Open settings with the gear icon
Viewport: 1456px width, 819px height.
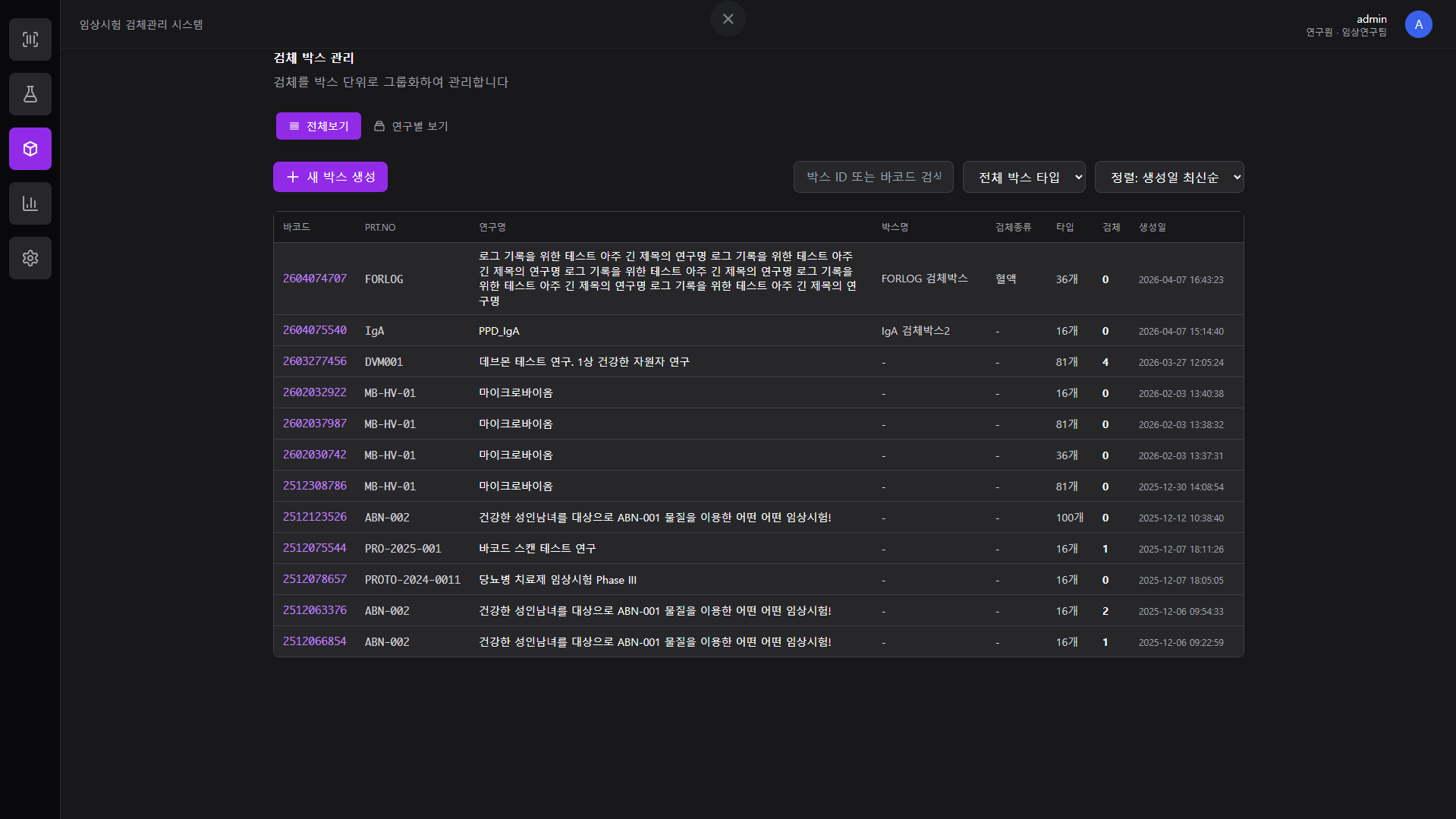coord(30,258)
